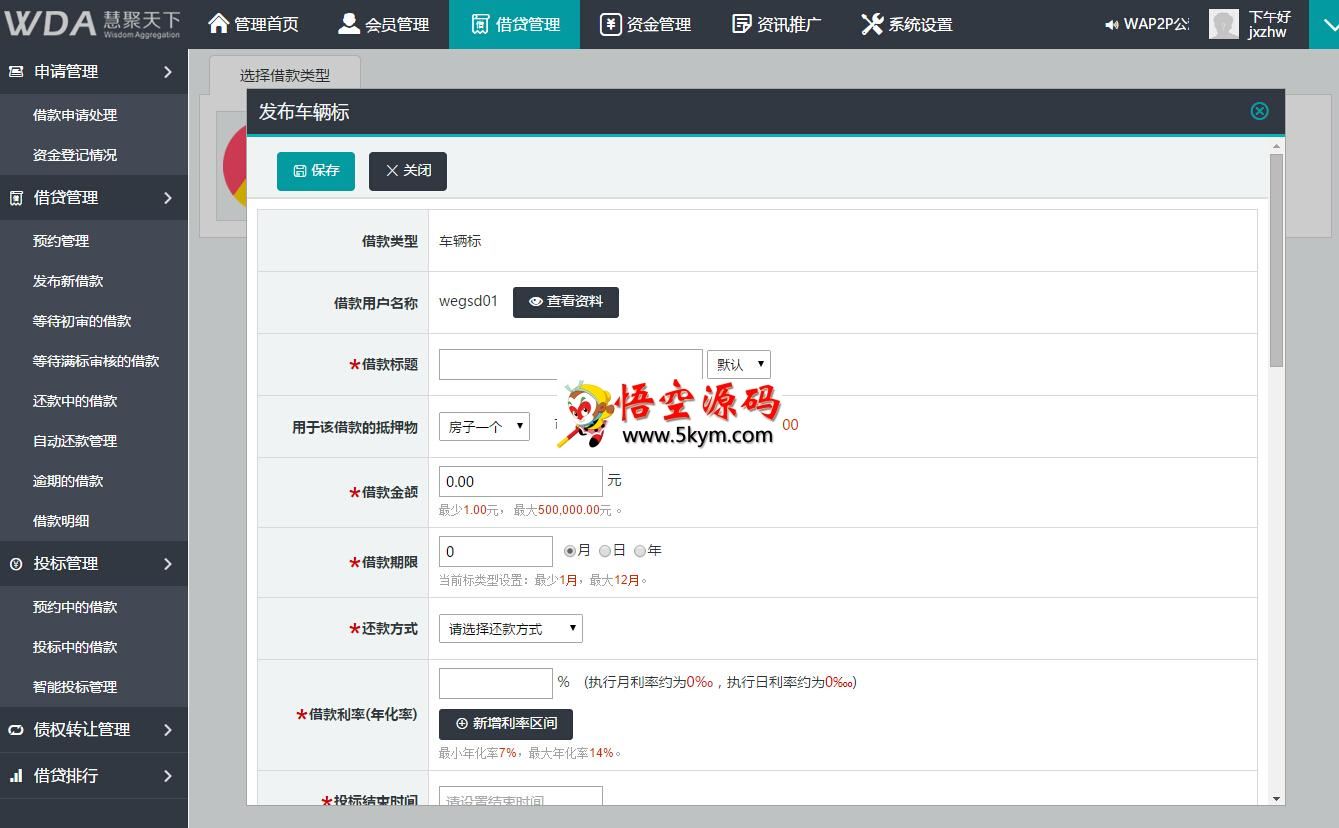Click the 借贷排行 bar chart icon
1339x828 pixels.
coord(16,775)
